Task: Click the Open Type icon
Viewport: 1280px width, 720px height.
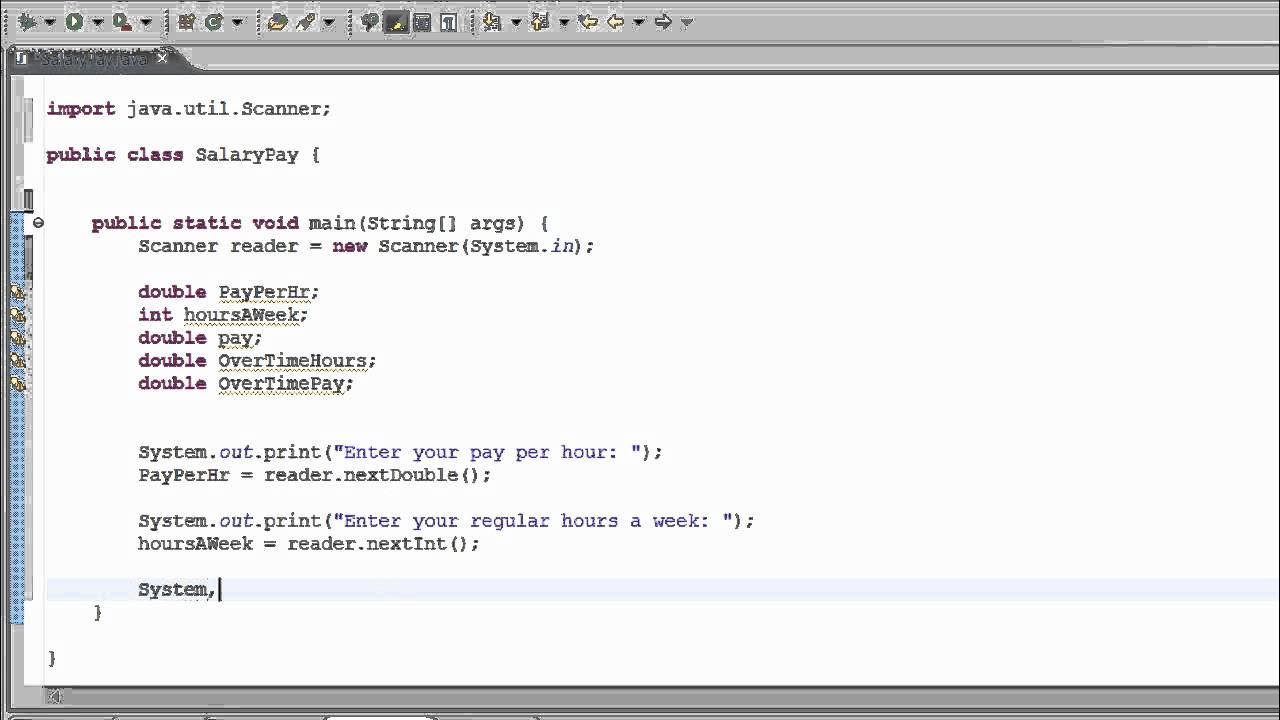Action: (278, 21)
